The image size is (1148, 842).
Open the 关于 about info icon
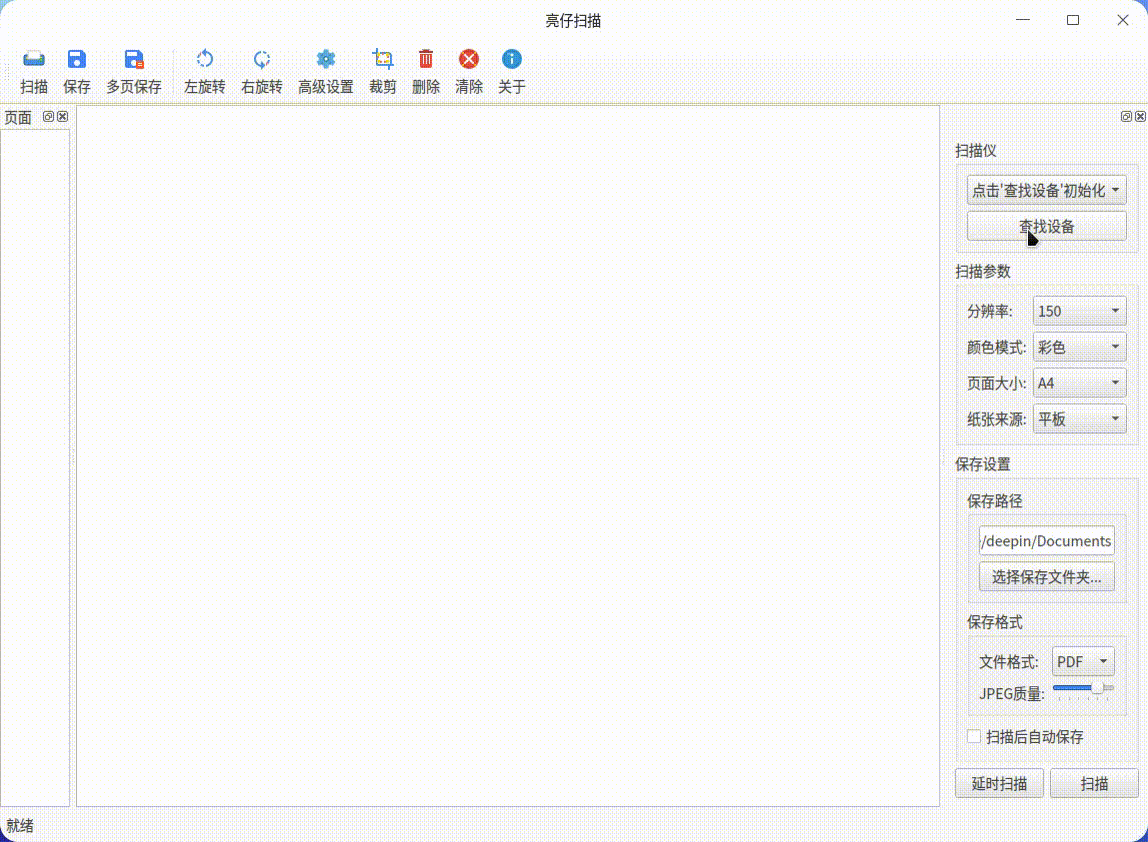coord(512,59)
